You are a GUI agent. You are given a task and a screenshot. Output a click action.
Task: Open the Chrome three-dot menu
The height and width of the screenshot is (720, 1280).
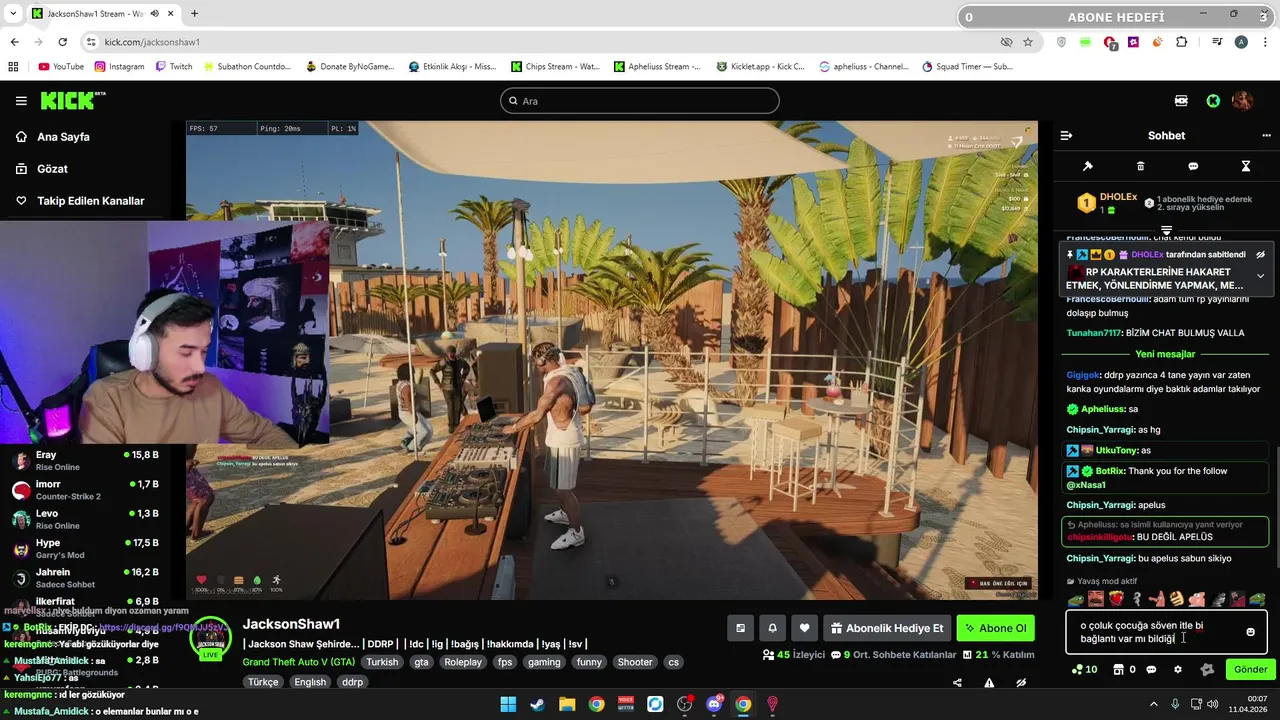1266,42
